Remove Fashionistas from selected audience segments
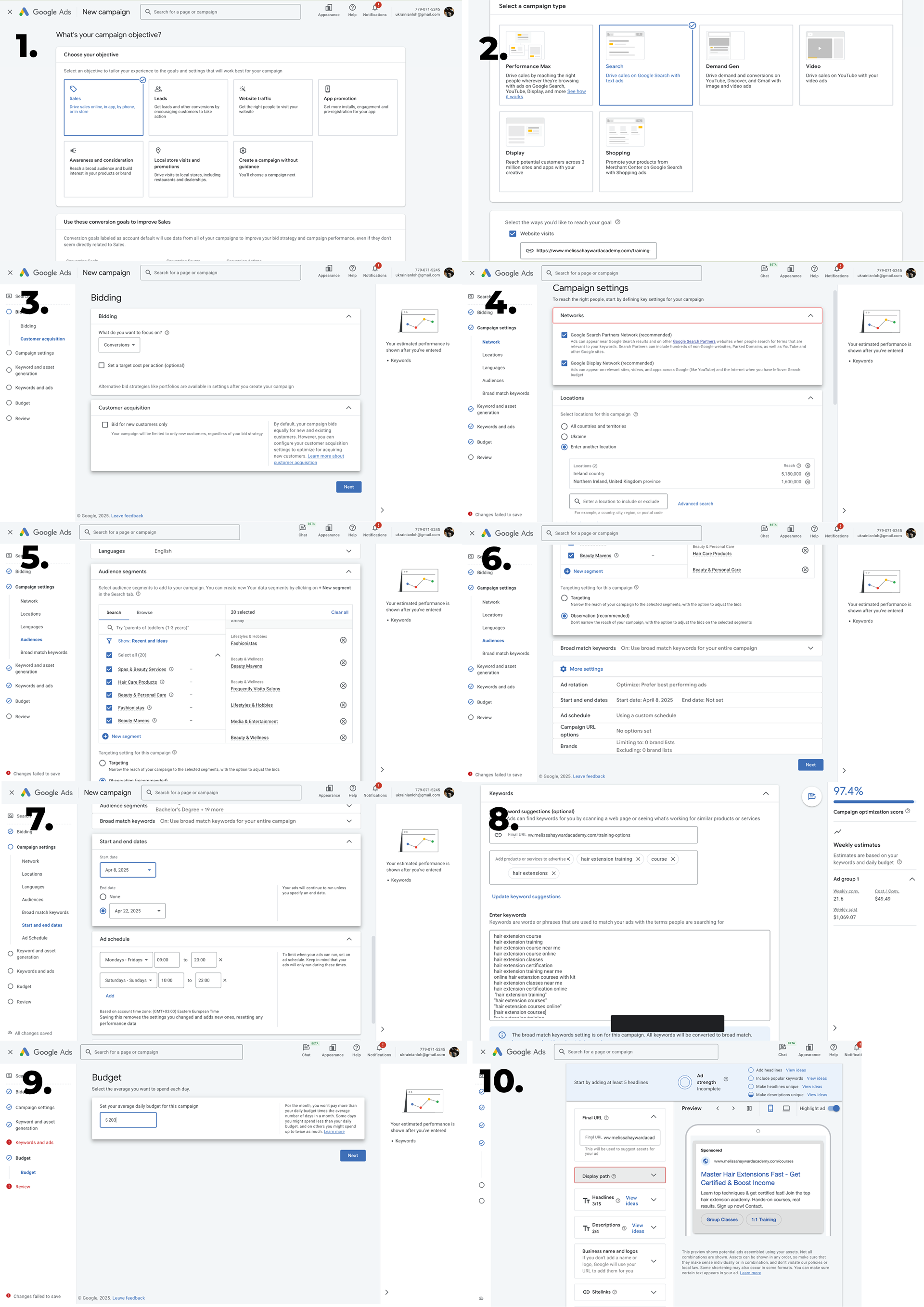Screen dimensions: 924x1307 coord(343,640)
